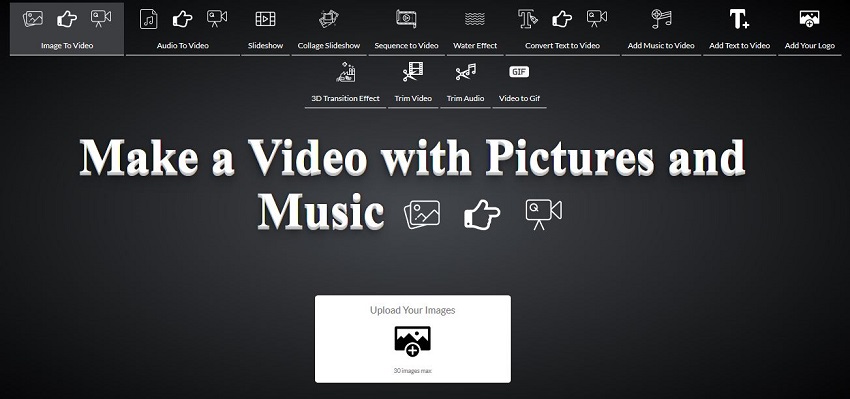Image resolution: width=850 pixels, height=399 pixels.
Task: Click the Make a Video with Pictures heading
Action: (412, 184)
